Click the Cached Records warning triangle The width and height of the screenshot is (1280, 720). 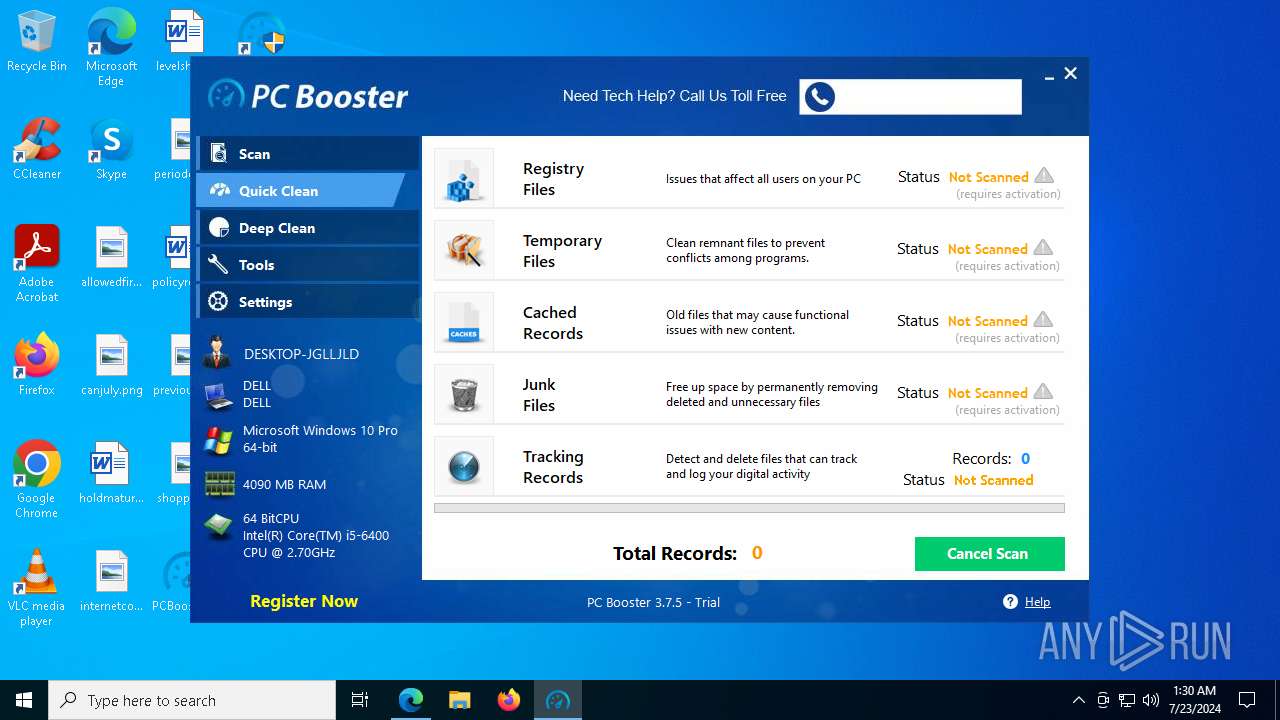(x=1043, y=320)
